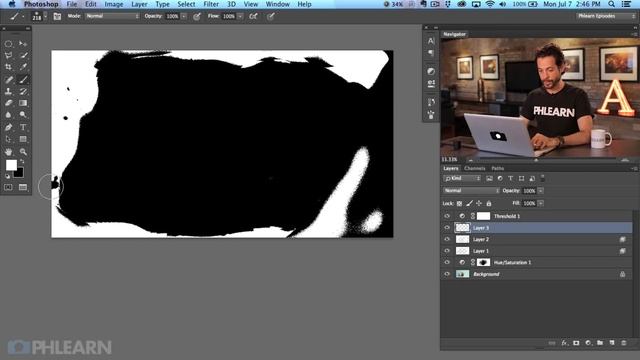
Task: Create new adjustment layer icon
Action: pos(588,343)
